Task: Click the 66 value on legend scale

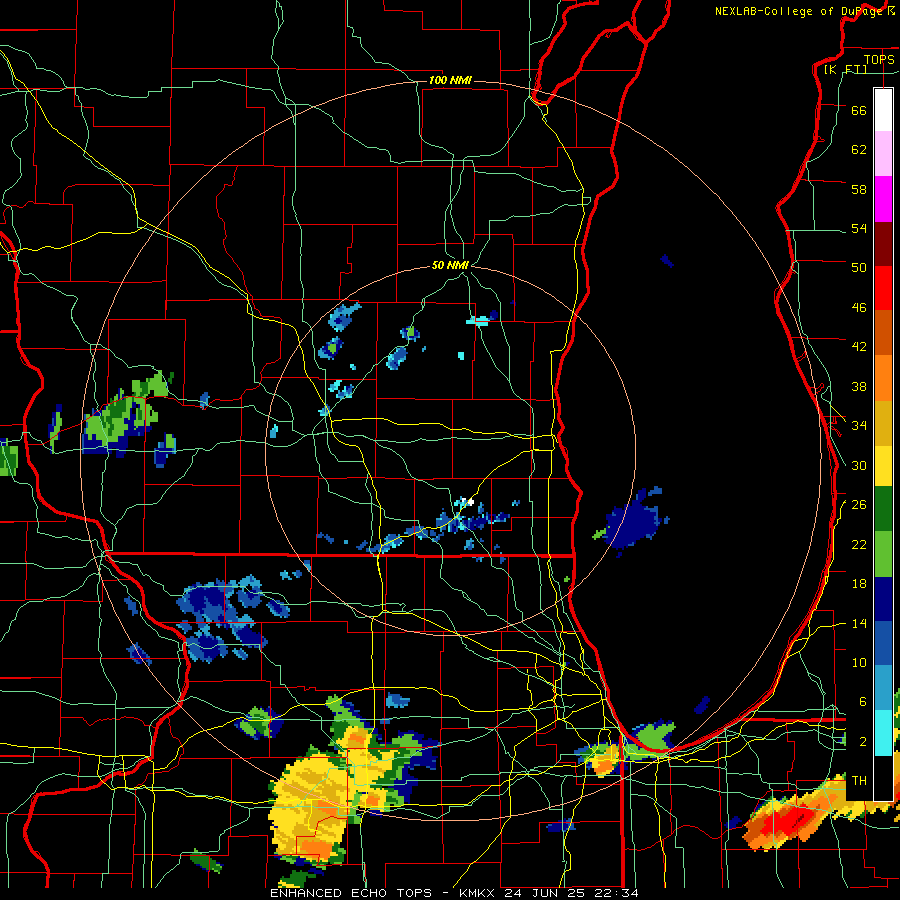Action: [859, 111]
